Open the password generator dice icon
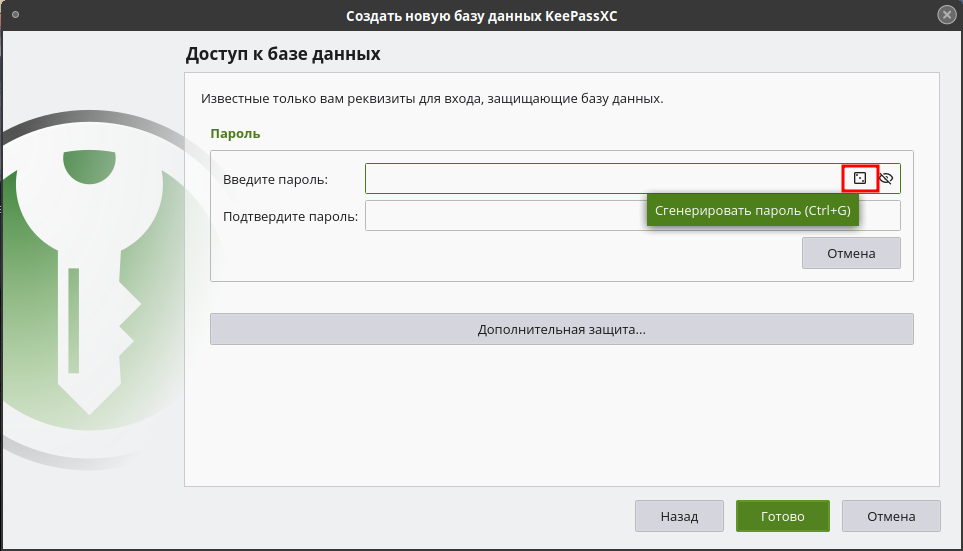Screen dimensions: 963x551 coord(860,178)
